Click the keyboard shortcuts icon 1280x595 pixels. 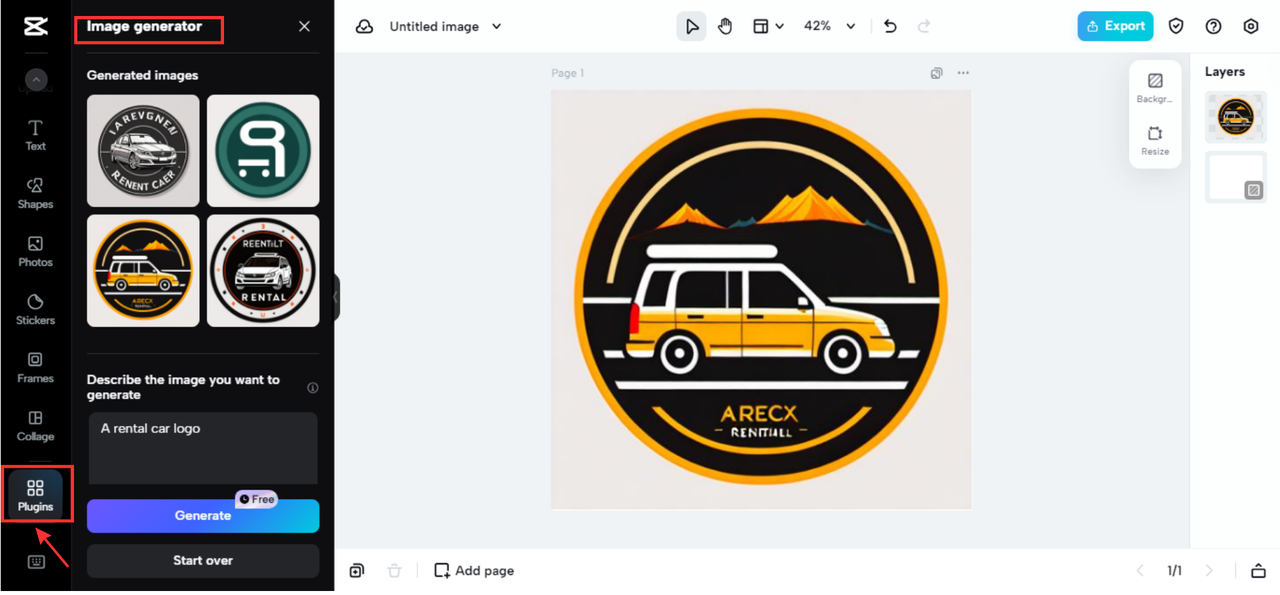pos(36,562)
